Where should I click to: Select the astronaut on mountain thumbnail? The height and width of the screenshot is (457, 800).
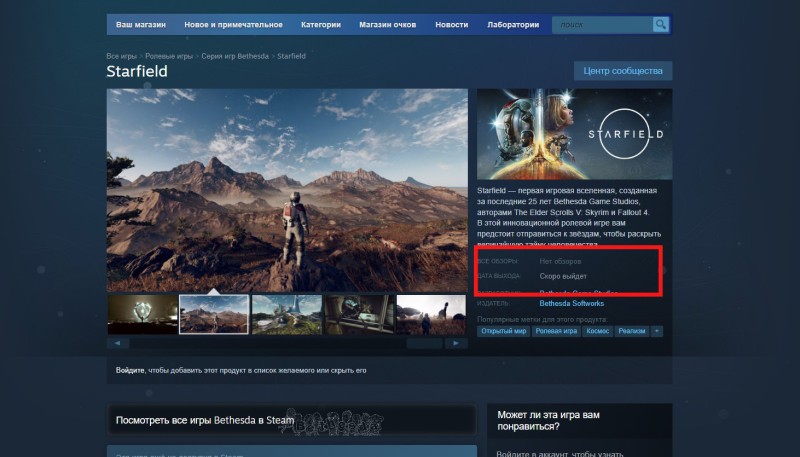tap(214, 314)
